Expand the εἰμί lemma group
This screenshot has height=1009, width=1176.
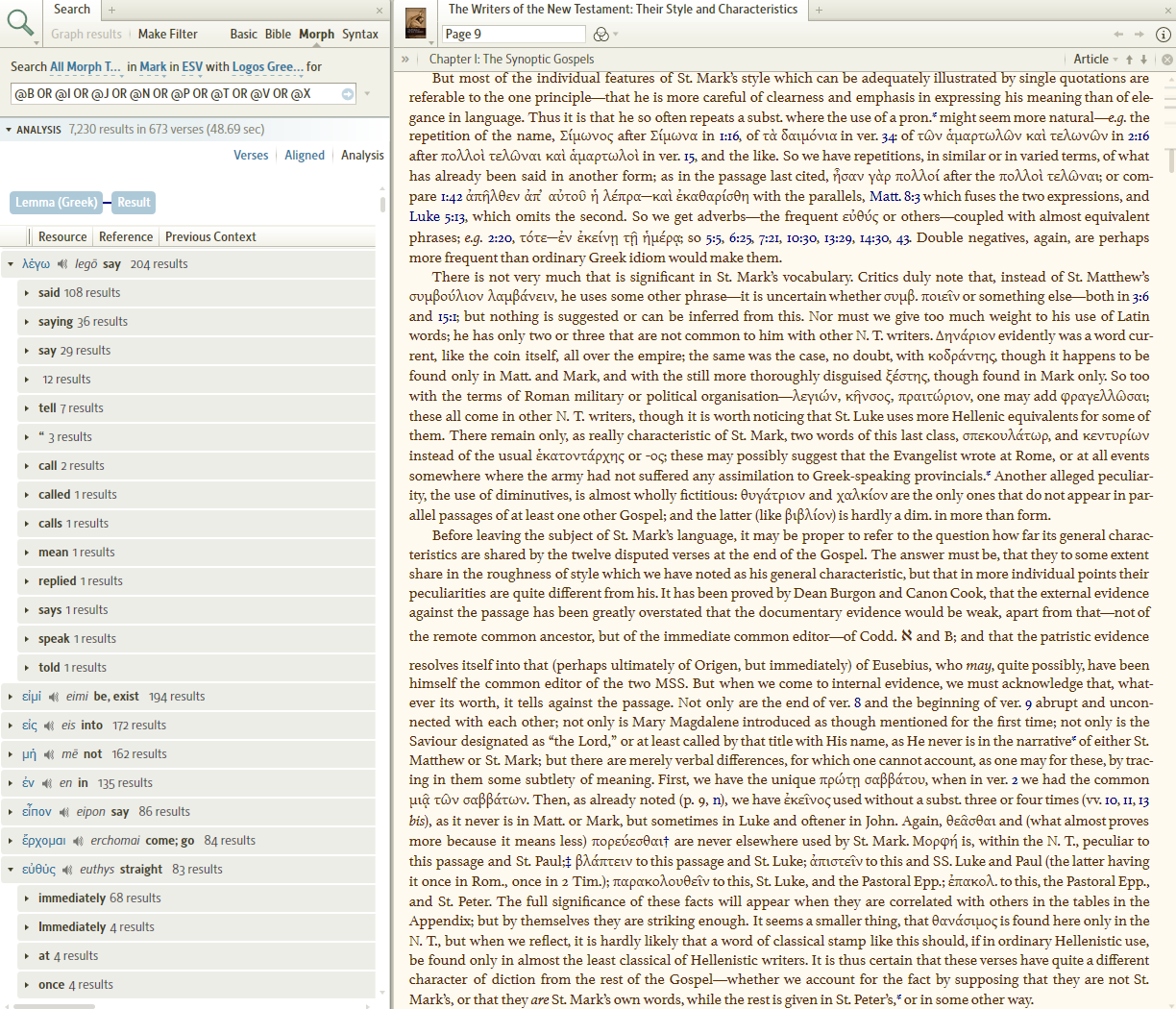pos(11,697)
